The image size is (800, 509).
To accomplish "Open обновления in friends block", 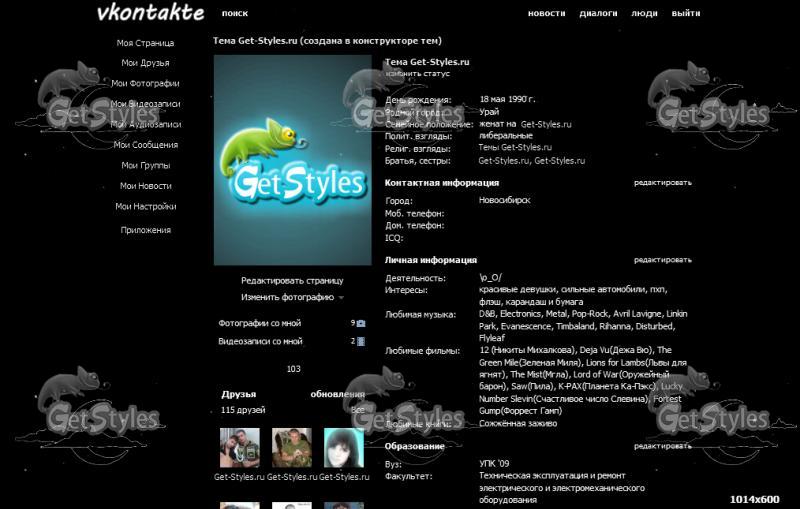I will point(337,394).
